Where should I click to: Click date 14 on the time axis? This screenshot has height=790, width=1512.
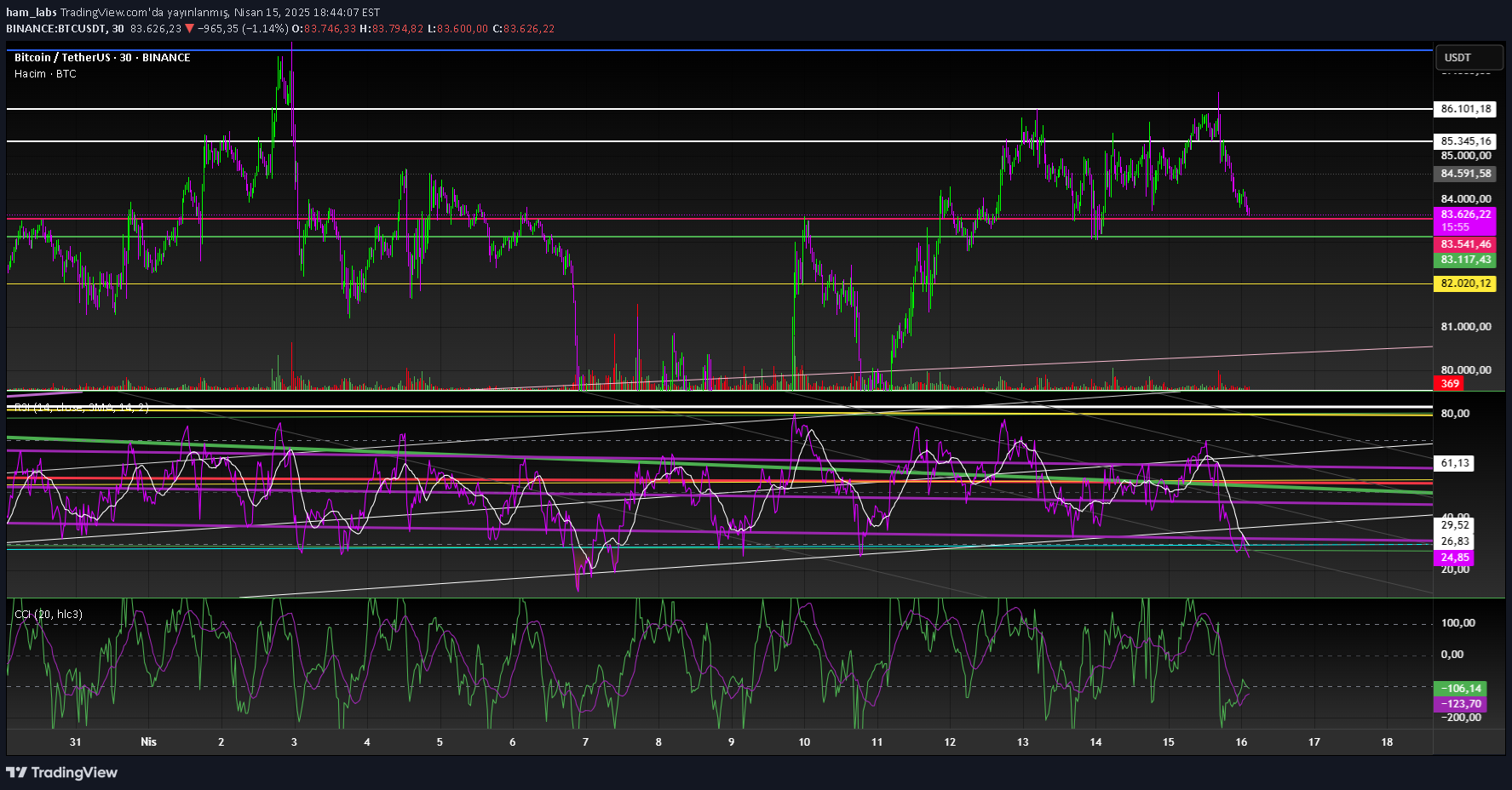(x=1095, y=742)
